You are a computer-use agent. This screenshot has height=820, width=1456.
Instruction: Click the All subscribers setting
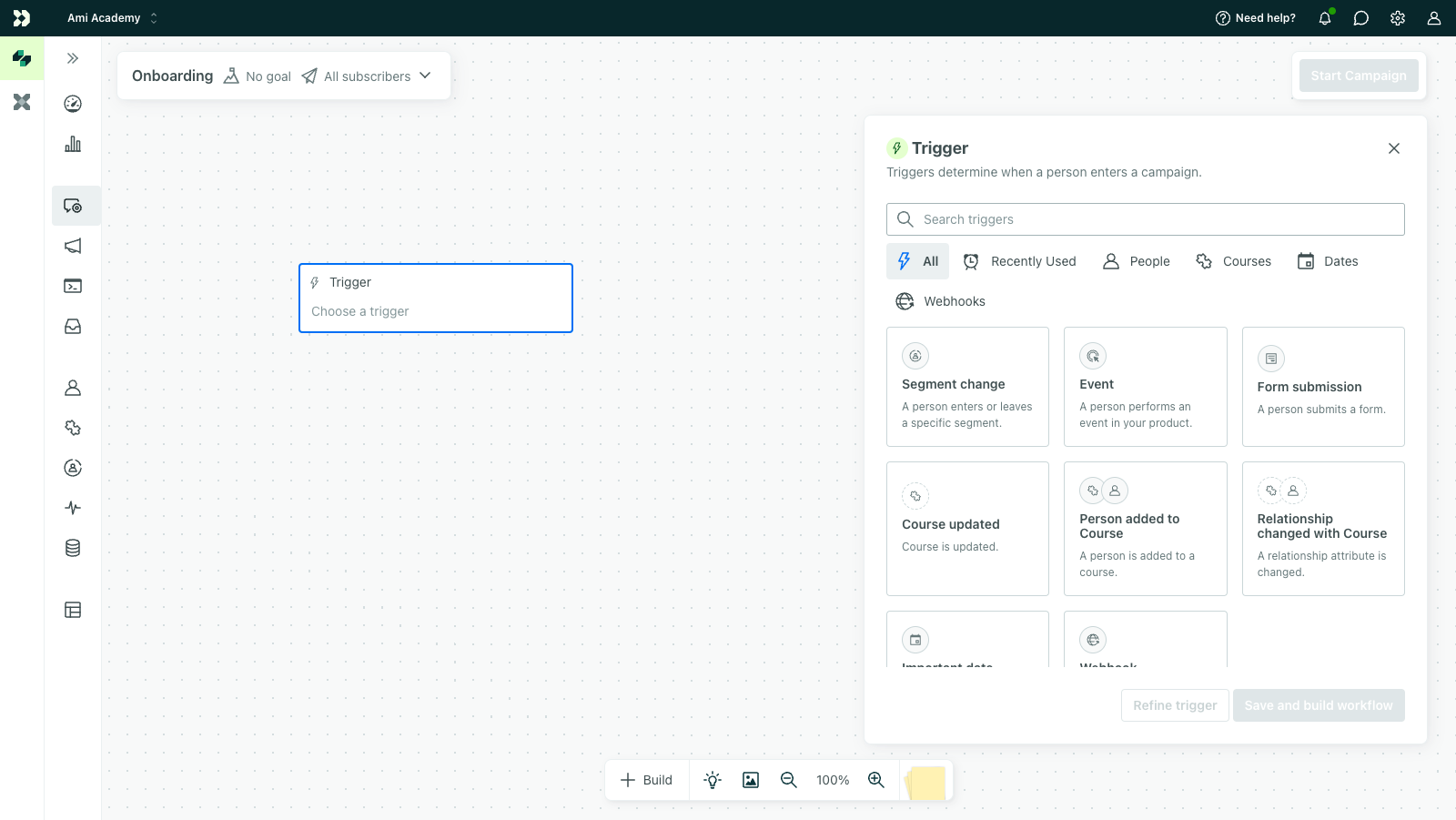pyautogui.click(x=356, y=76)
